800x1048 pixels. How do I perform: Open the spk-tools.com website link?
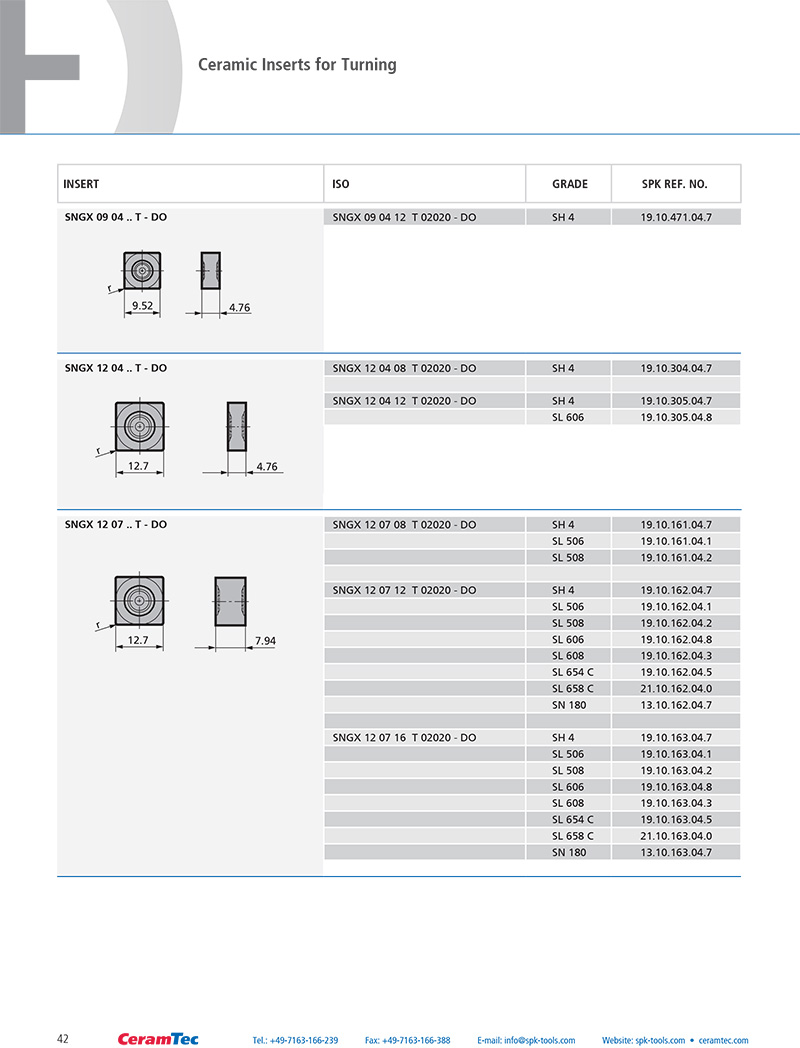click(643, 1041)
